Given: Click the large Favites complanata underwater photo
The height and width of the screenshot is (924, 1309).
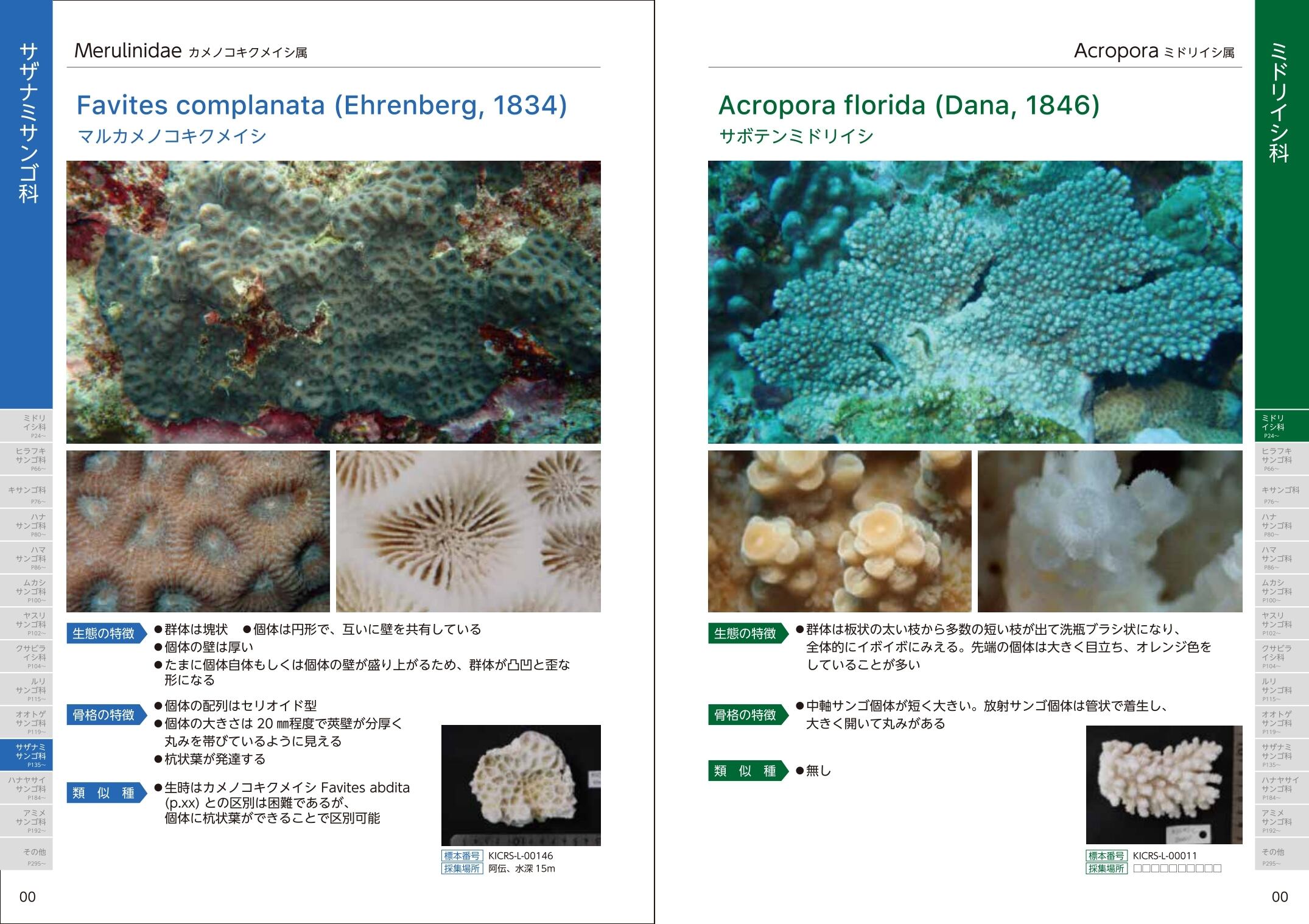Looking at the screenshot, I should tap(333, 301).
